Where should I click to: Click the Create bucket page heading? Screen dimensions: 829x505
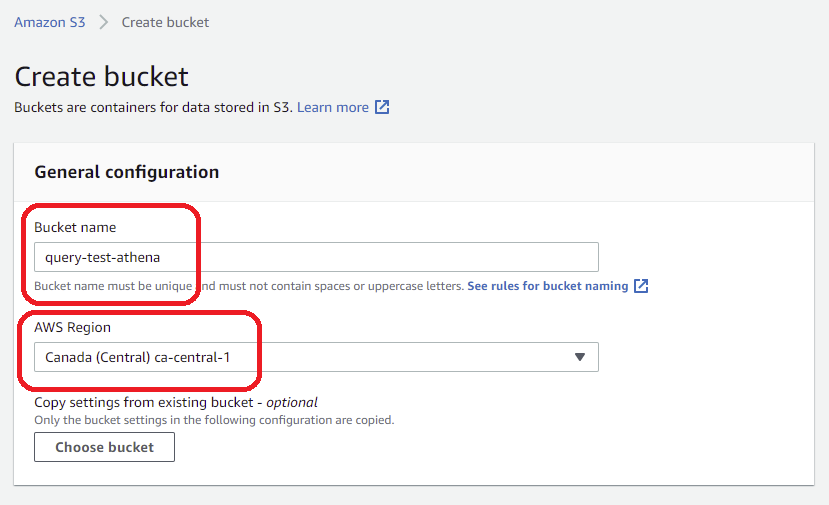pyautogui.click(x=101, y=76)
